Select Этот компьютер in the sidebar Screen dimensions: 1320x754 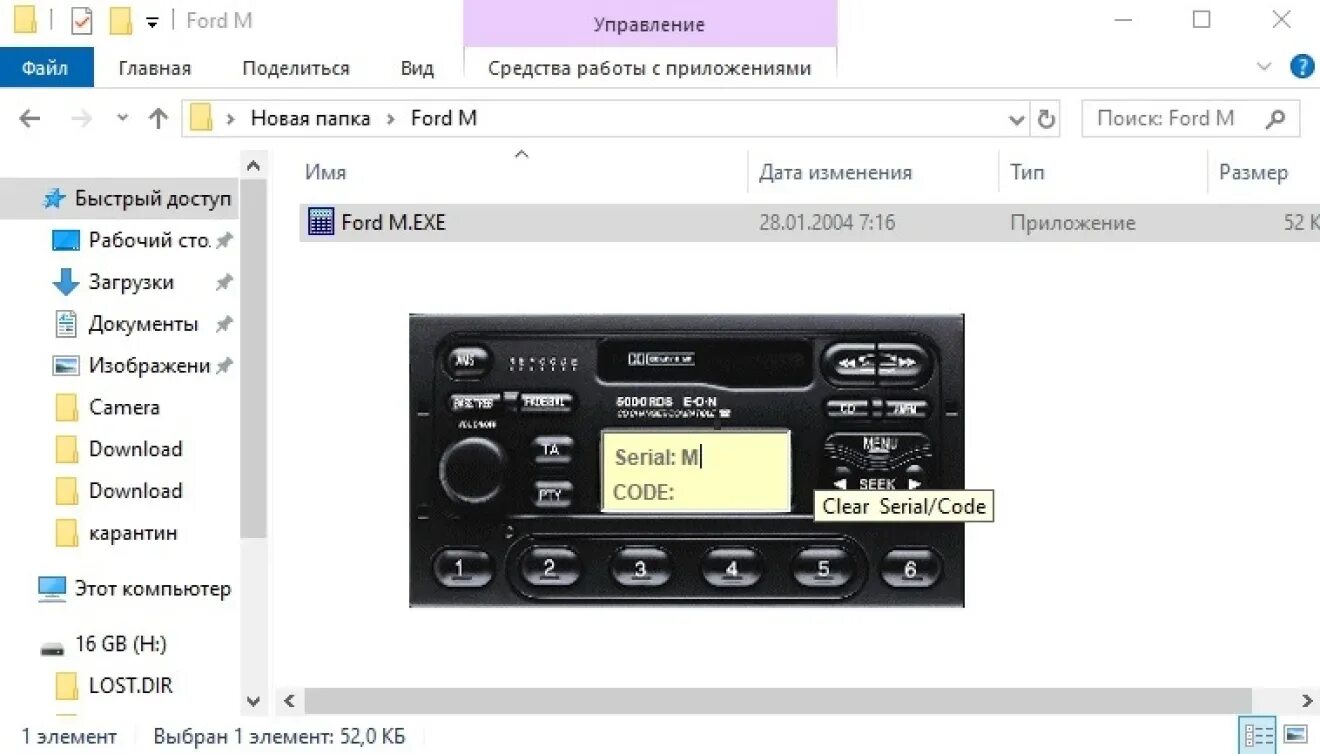coord(134,589)
